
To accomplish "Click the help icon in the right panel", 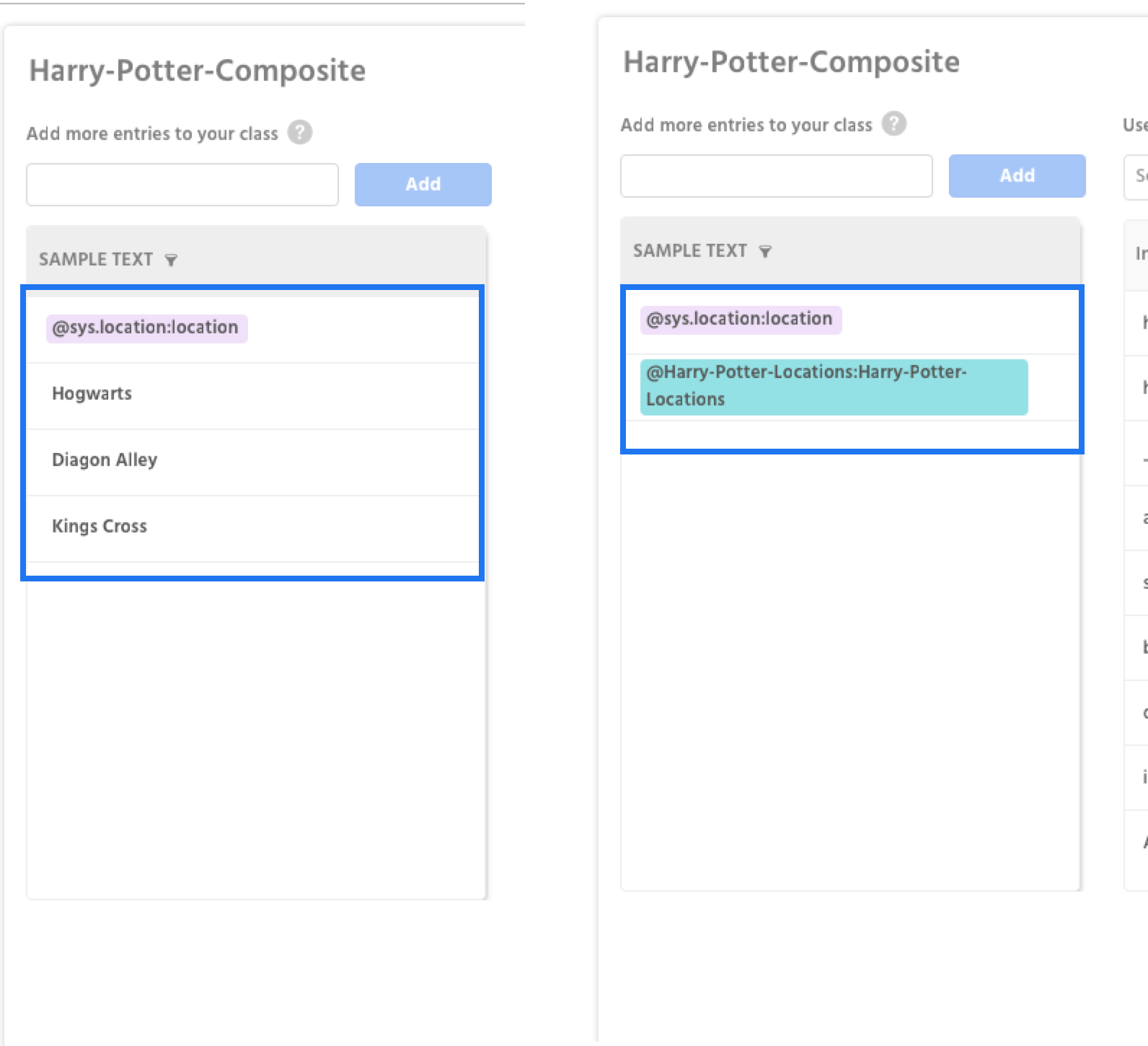I will [894, 124].
